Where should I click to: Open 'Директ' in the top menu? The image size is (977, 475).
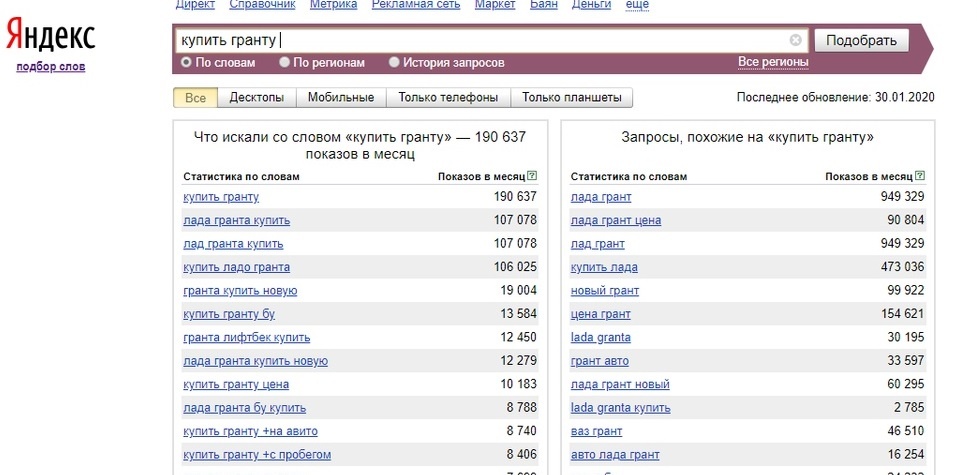[195, 4]
